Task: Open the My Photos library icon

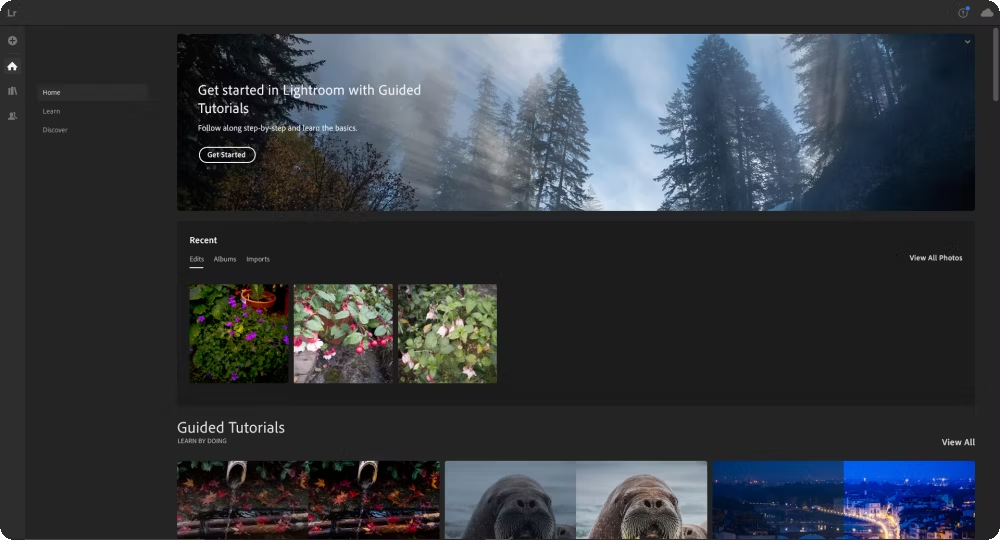Action: pyautogui.click(x=12, y=91)
